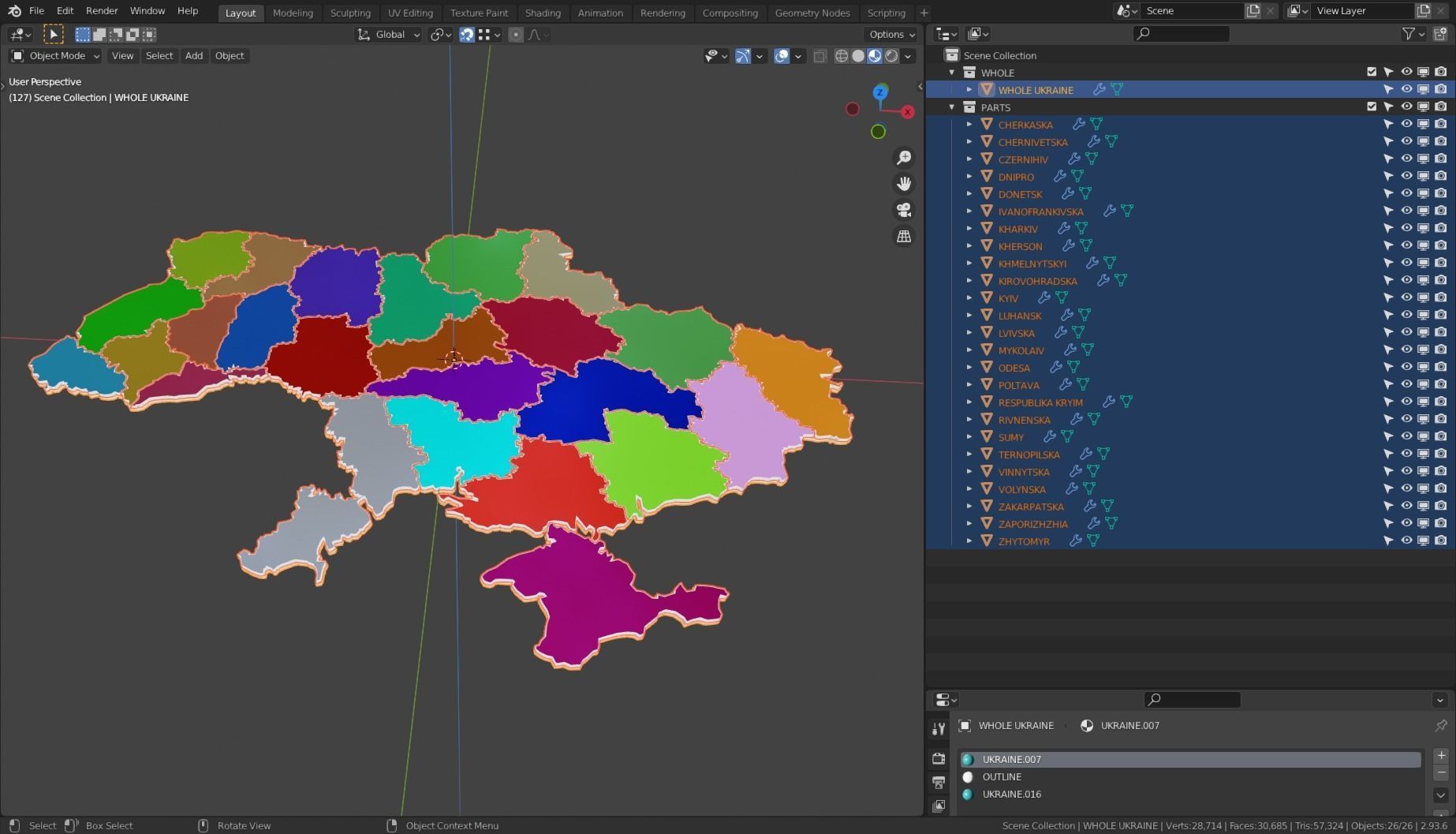Disable DONETSK in renders camera icon
1456x834 pixels.
pos(1441,194)
